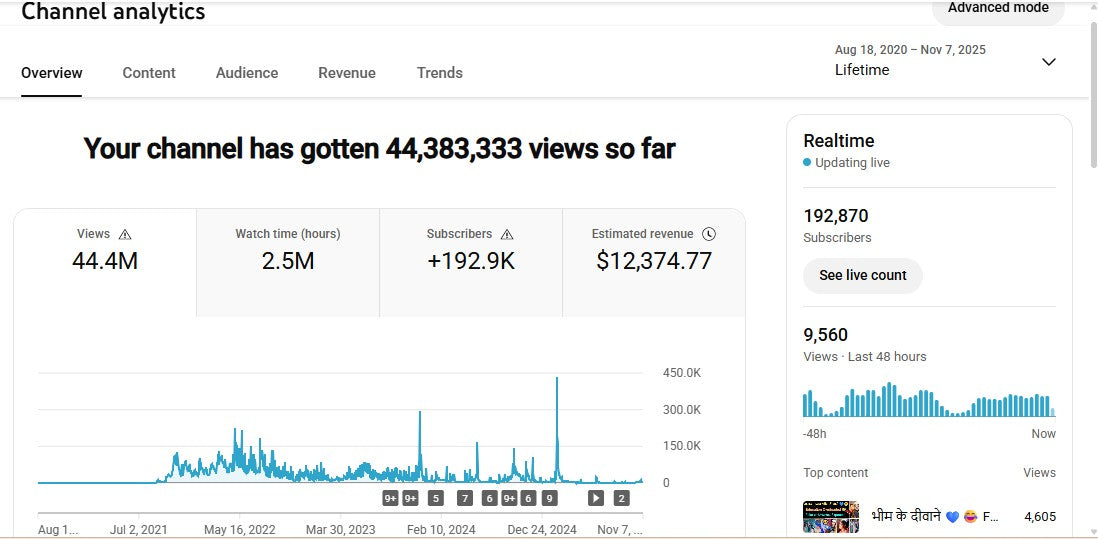Click the chart marker labeled 9 without plus
Viewport: 1098px width, 539px height.
549,498
